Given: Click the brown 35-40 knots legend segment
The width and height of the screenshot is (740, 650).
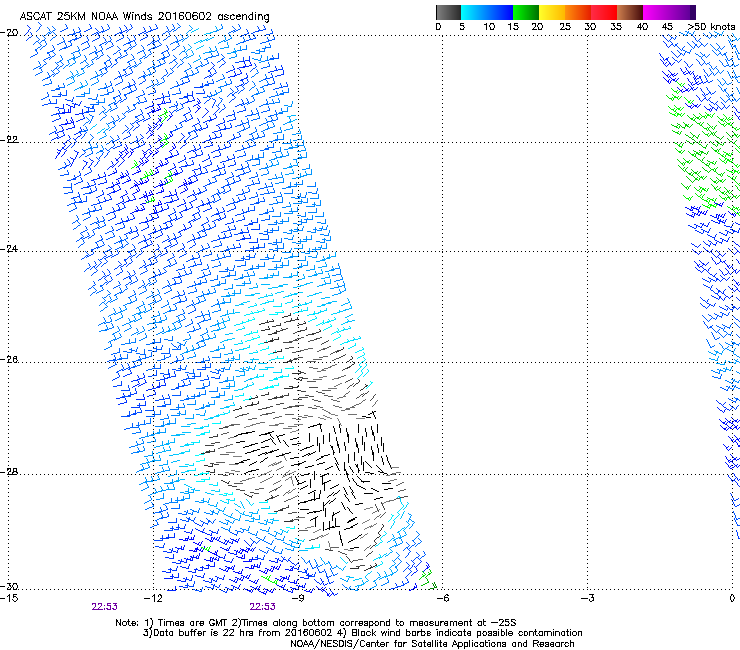Looking at the screenshot, I should click(630, 12).
